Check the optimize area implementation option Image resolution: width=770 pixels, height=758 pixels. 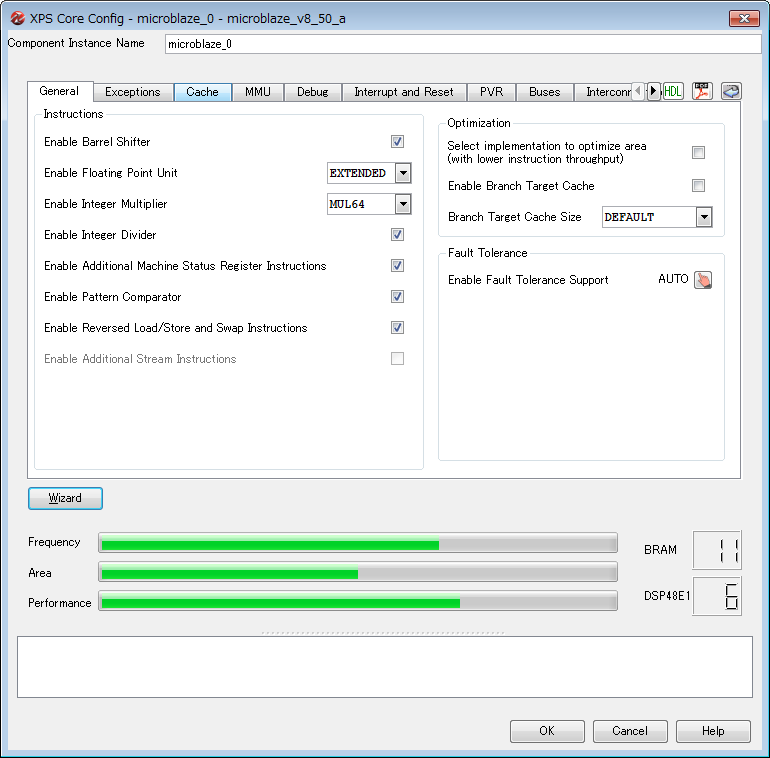[698, 152]
